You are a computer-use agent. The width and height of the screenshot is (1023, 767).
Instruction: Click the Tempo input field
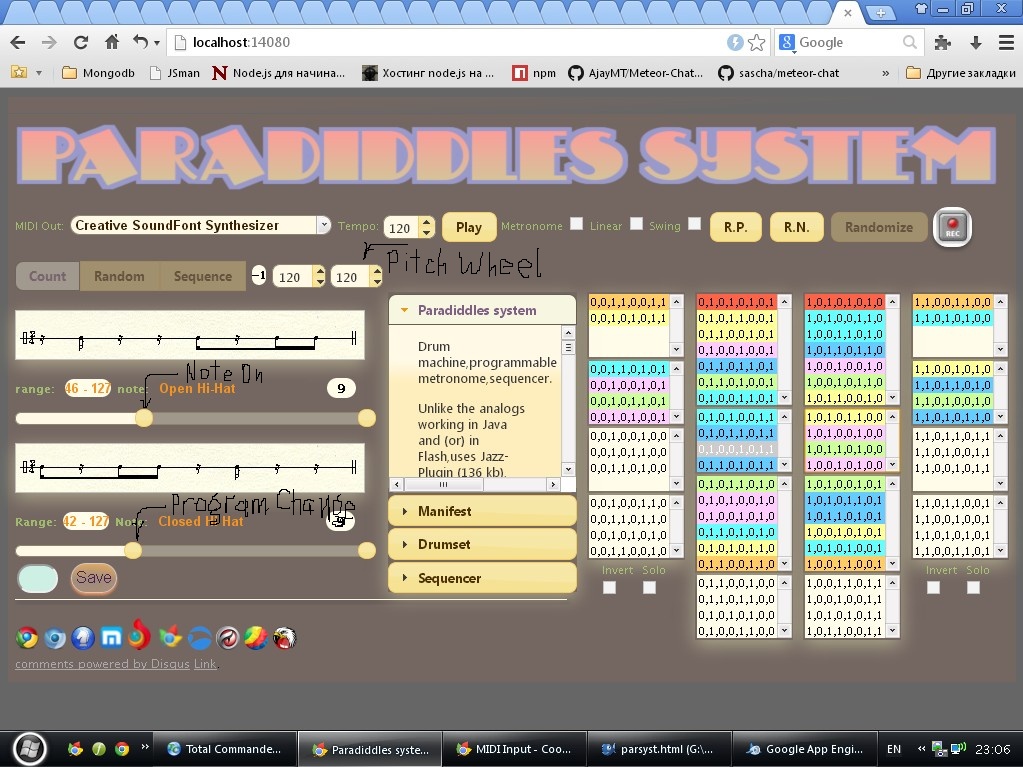click(x=401, y=228)
